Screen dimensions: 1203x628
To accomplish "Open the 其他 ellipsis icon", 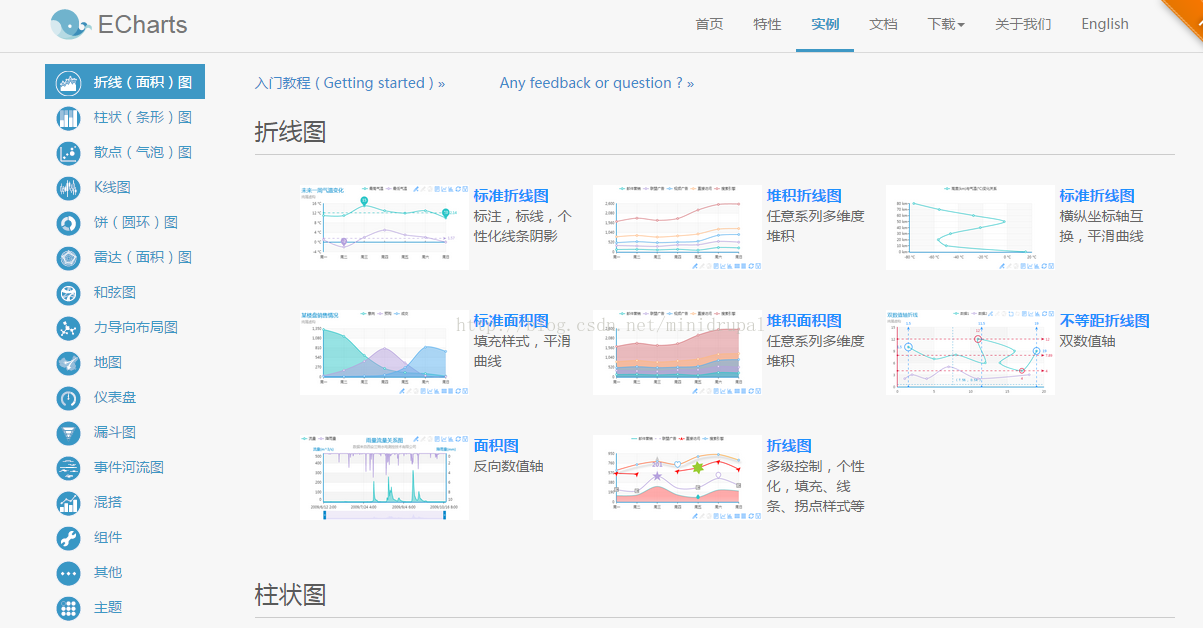I will (69, 573).
